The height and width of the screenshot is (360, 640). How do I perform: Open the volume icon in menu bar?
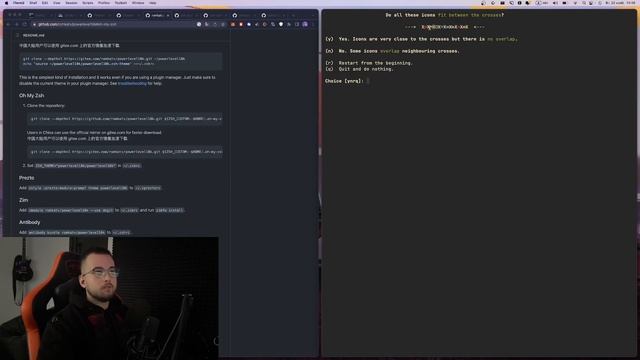click(555, 3)
